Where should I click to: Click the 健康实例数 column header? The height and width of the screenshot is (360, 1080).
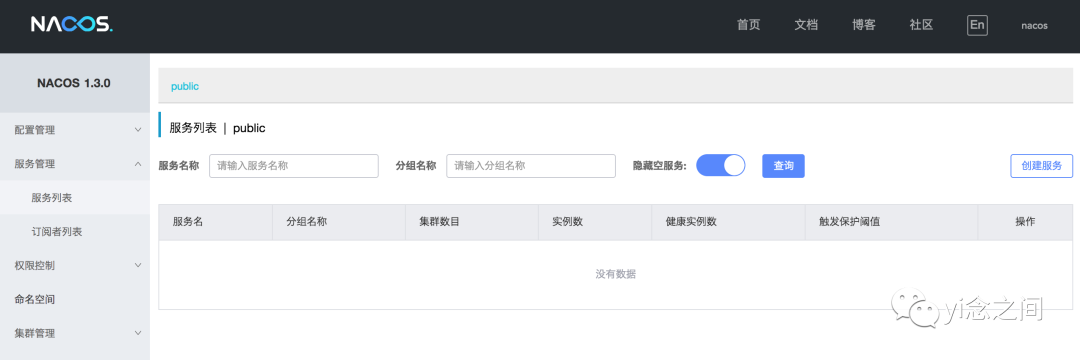pos(729,222)
